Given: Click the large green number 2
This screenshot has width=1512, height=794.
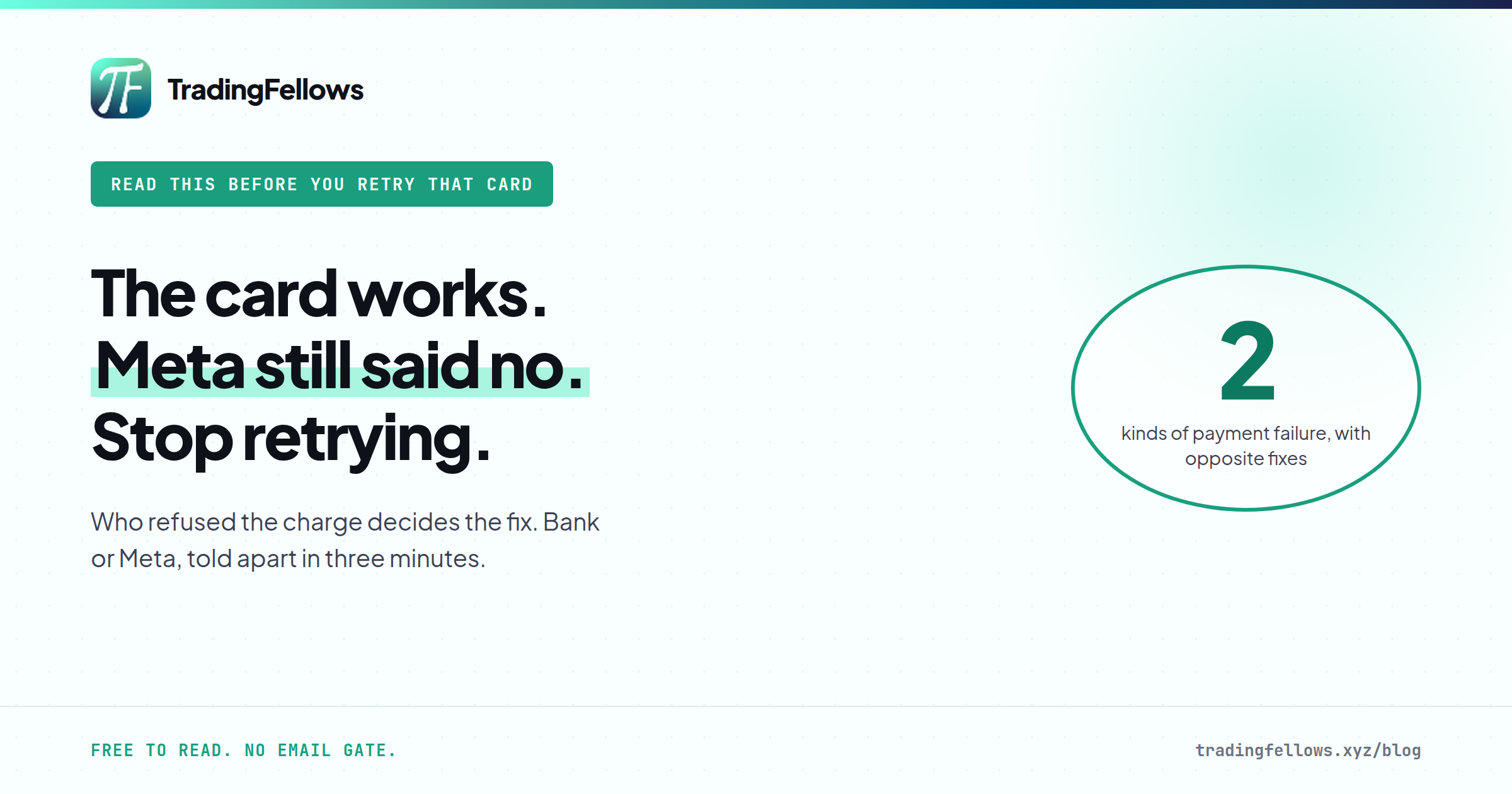Looking at the screenshot, I should (1247, 361).
